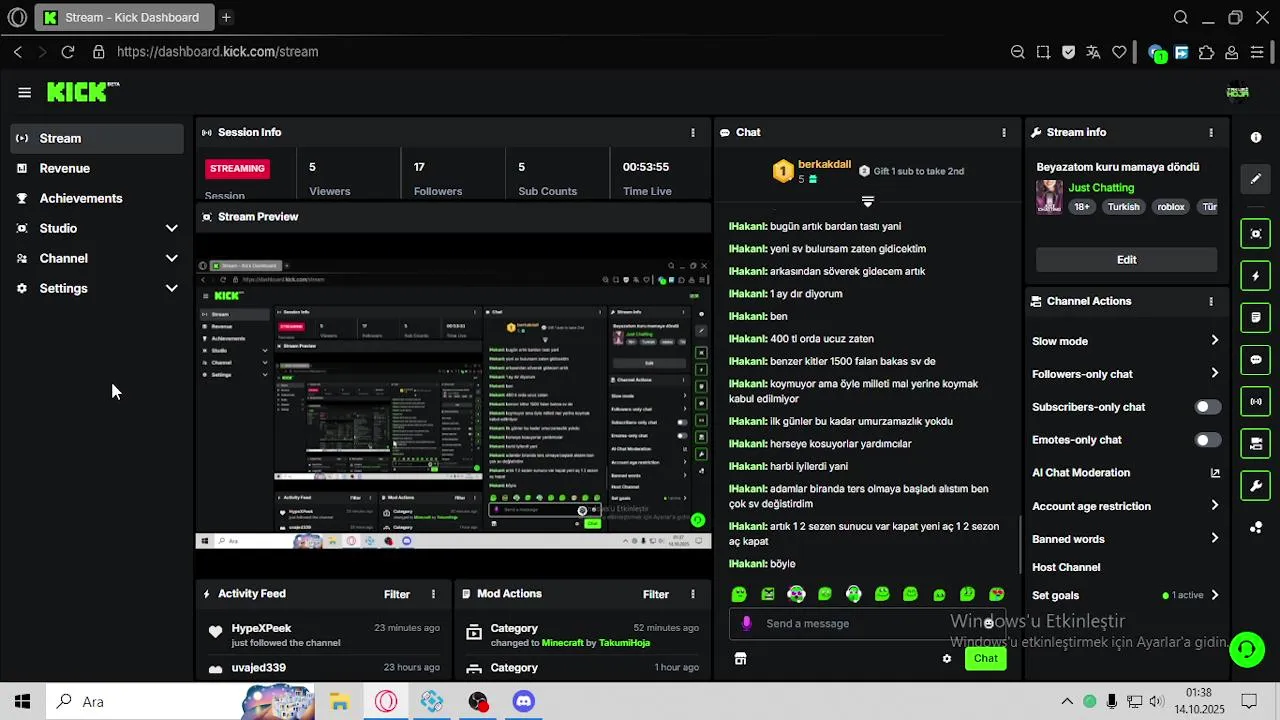Open the emoji picker in message box

point(988,623)
